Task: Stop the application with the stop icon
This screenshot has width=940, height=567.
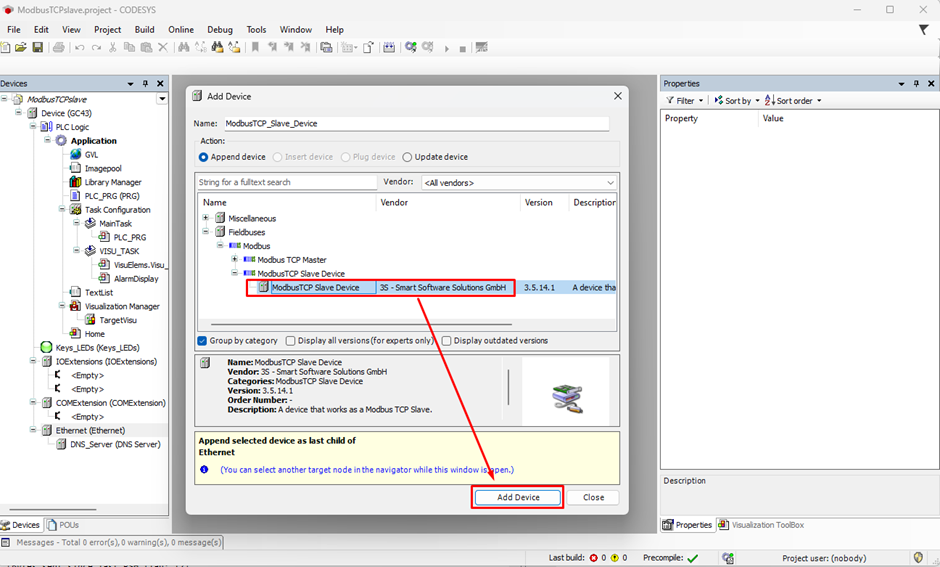Action: 462,49
